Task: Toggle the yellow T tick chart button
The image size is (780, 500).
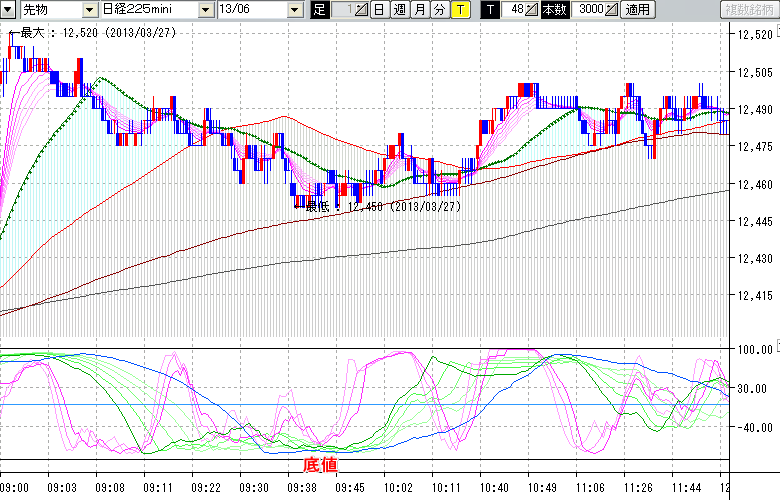Action: [459, 10]
